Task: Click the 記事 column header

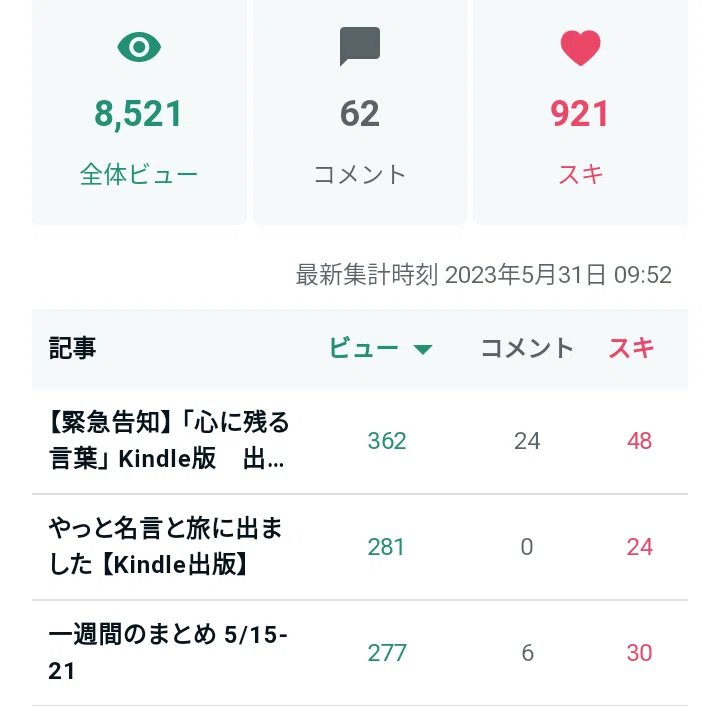Action: [x=72, y=348]
